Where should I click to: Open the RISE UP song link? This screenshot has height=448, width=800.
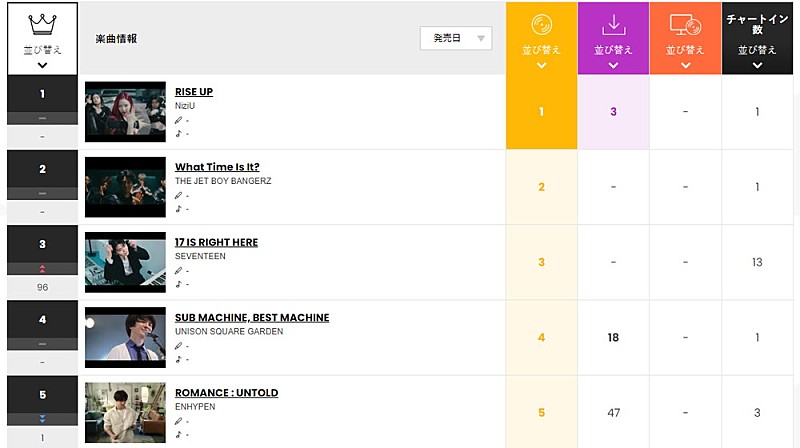[194, 92]
